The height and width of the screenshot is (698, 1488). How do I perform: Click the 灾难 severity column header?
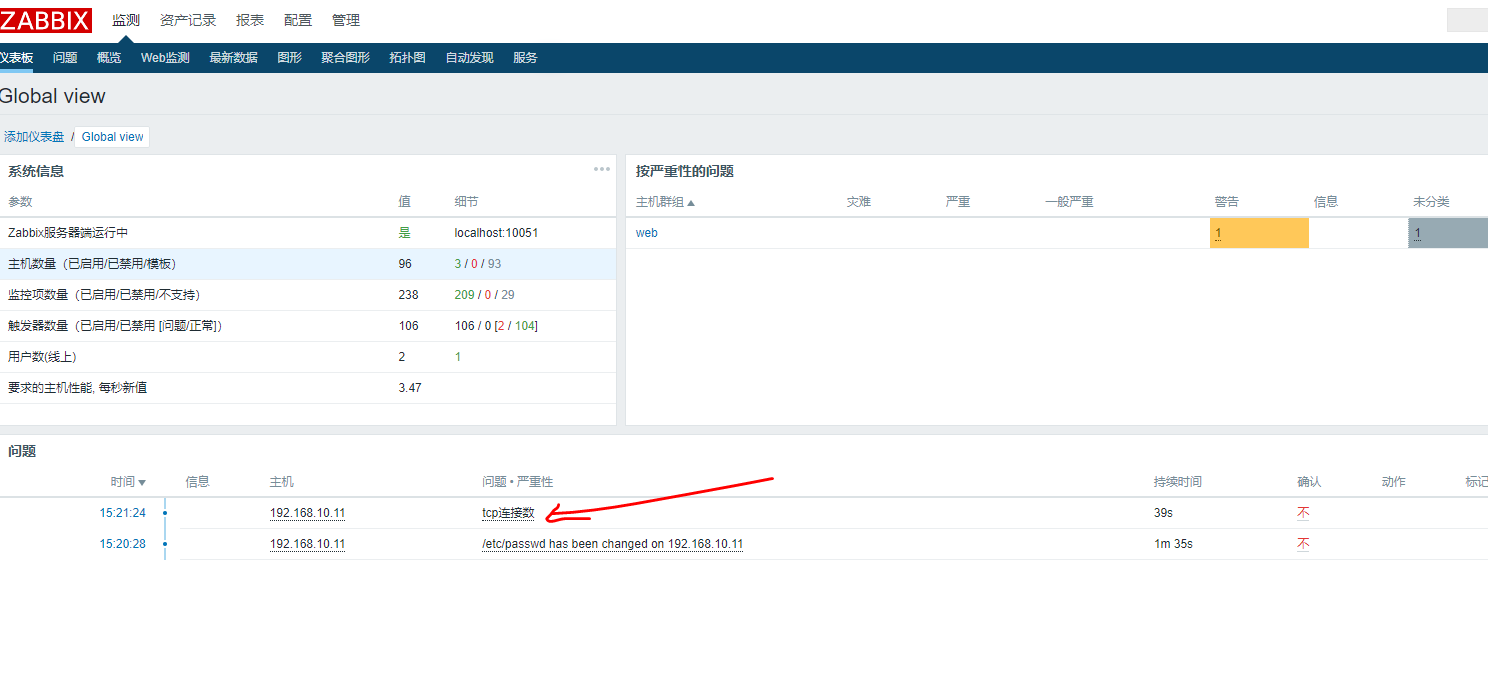[858, 202]
